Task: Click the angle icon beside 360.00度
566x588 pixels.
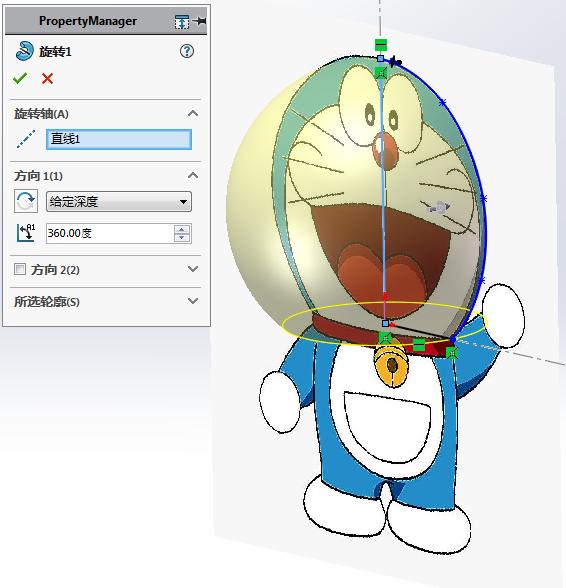Action: pos(26,233)
